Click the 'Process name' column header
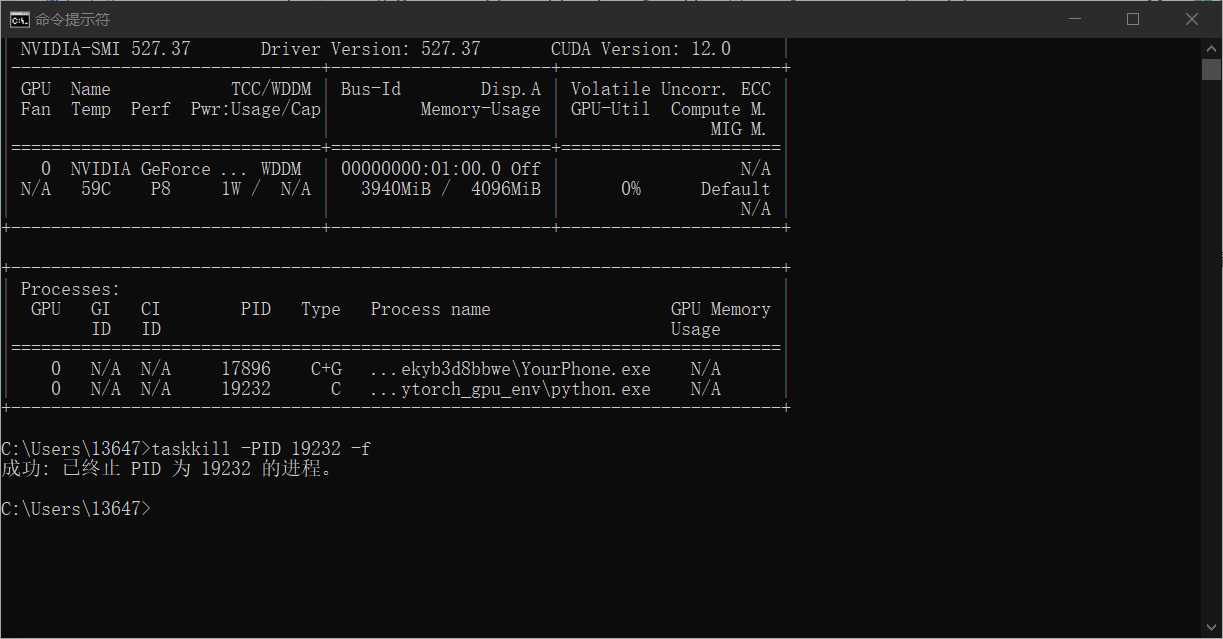The width and height of the screenshot is (1223, 639). [x=431, y=309]
